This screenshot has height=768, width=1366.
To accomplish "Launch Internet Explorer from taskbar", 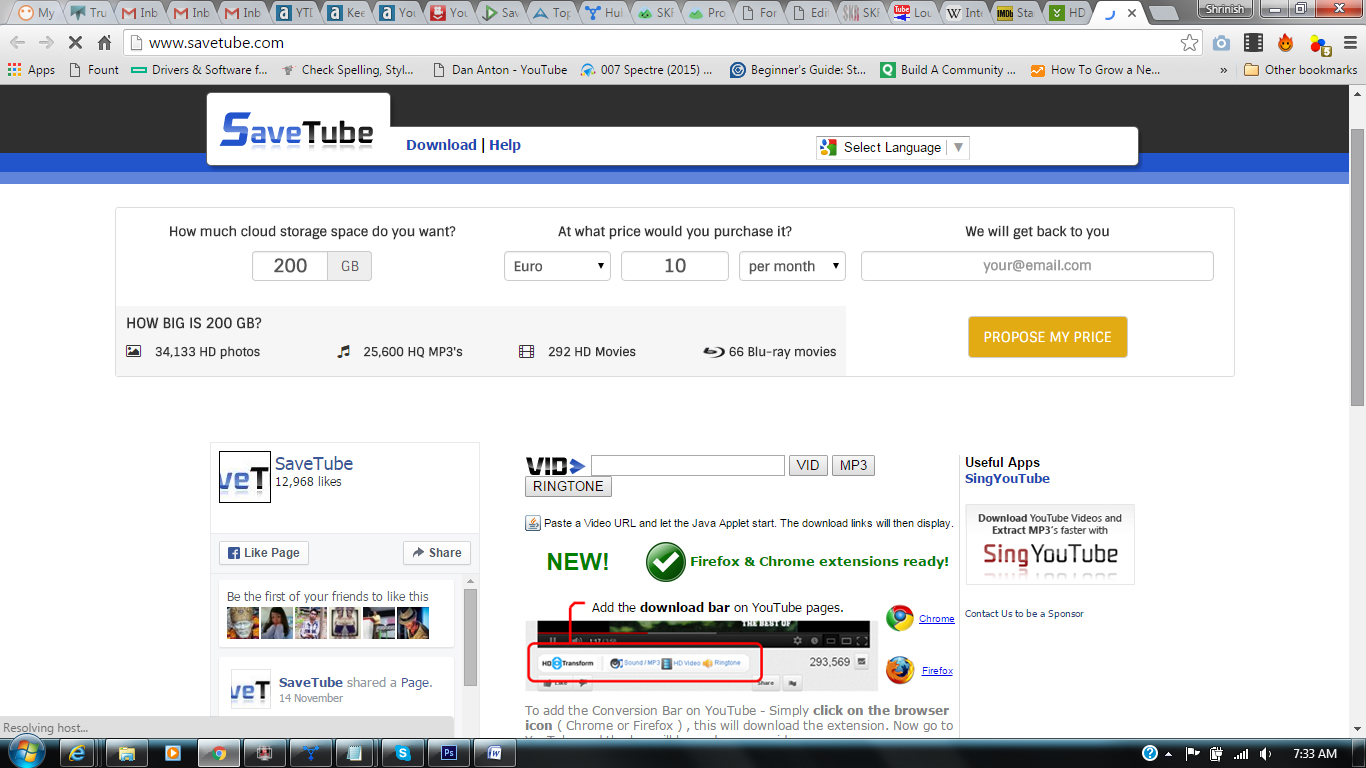I will (x=77, y=753).
